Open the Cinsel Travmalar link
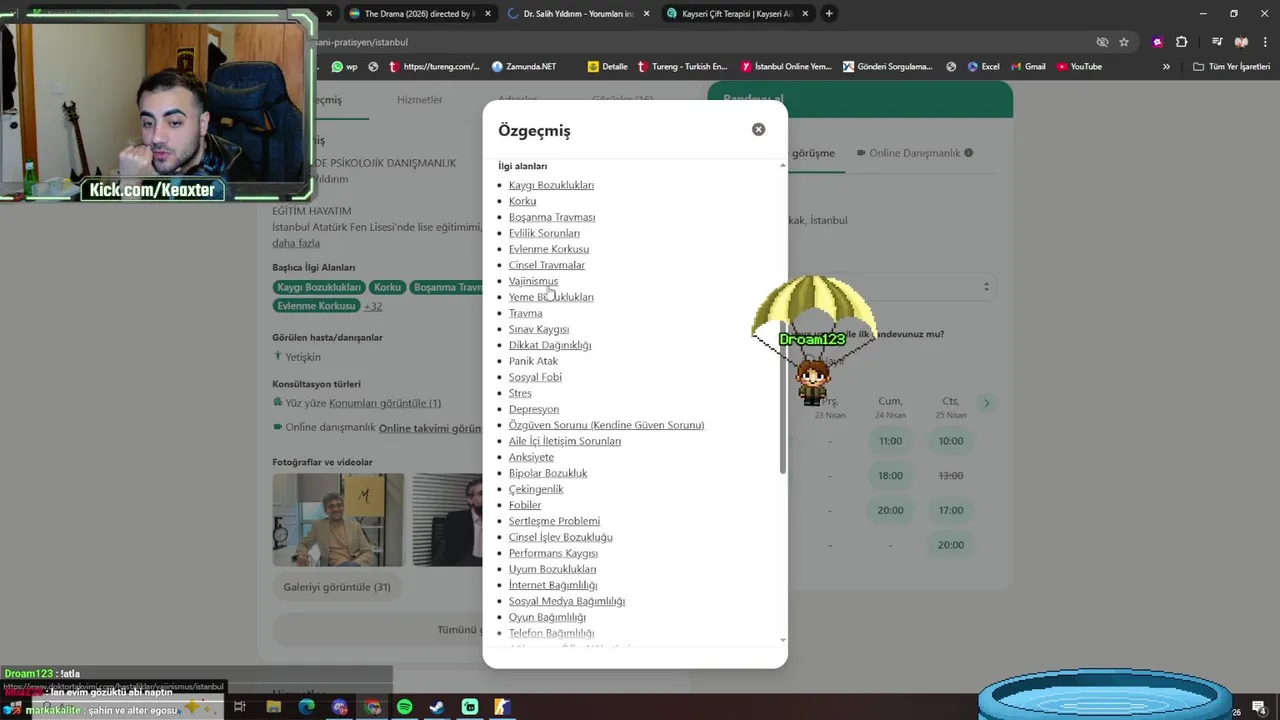1280x720 pixels. pos(547,265)
